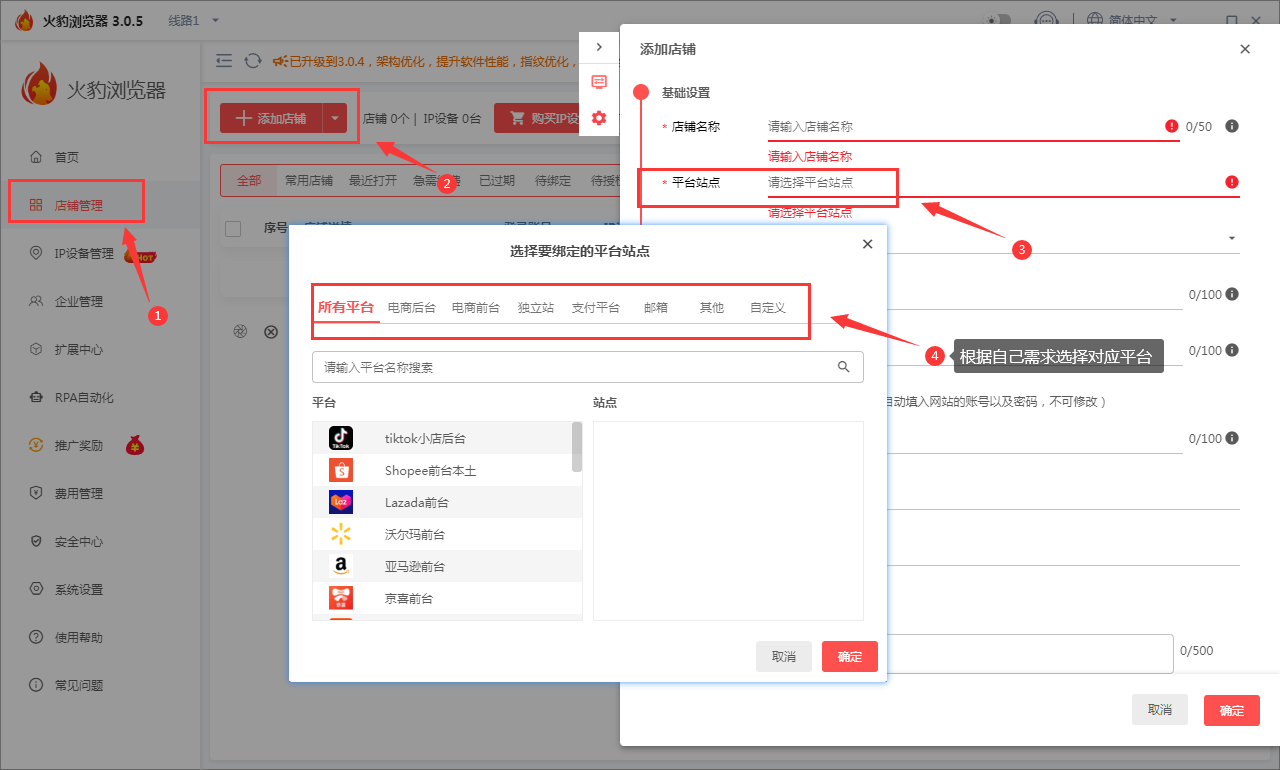
Task: Click the refresh icon in the top toolbar
Action: coord(253,60)
